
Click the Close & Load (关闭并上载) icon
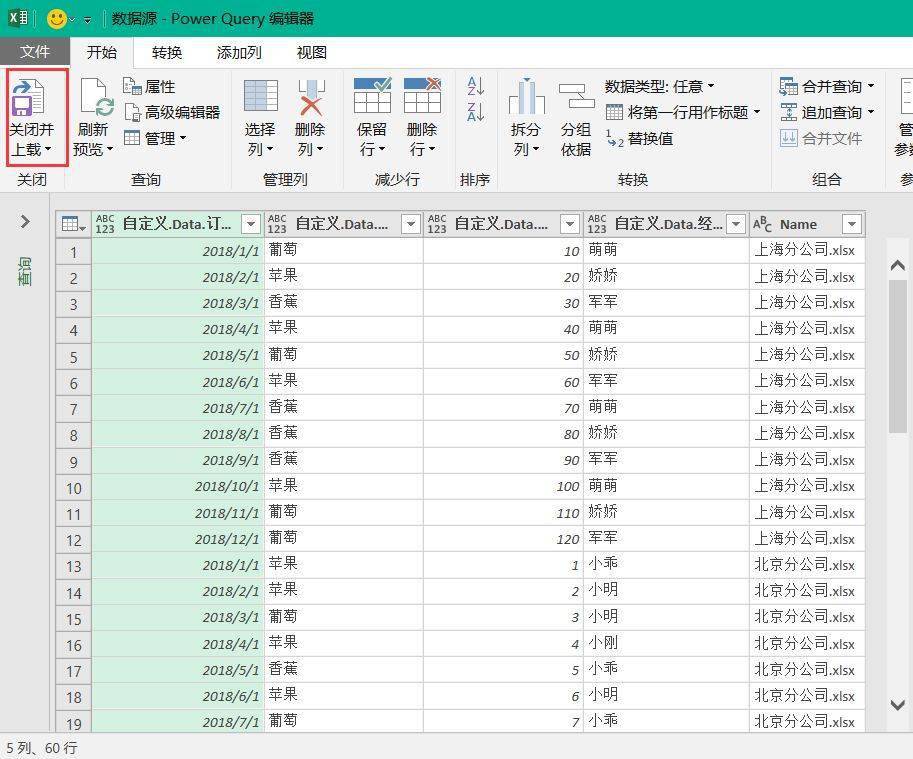(x=29, y=97)
